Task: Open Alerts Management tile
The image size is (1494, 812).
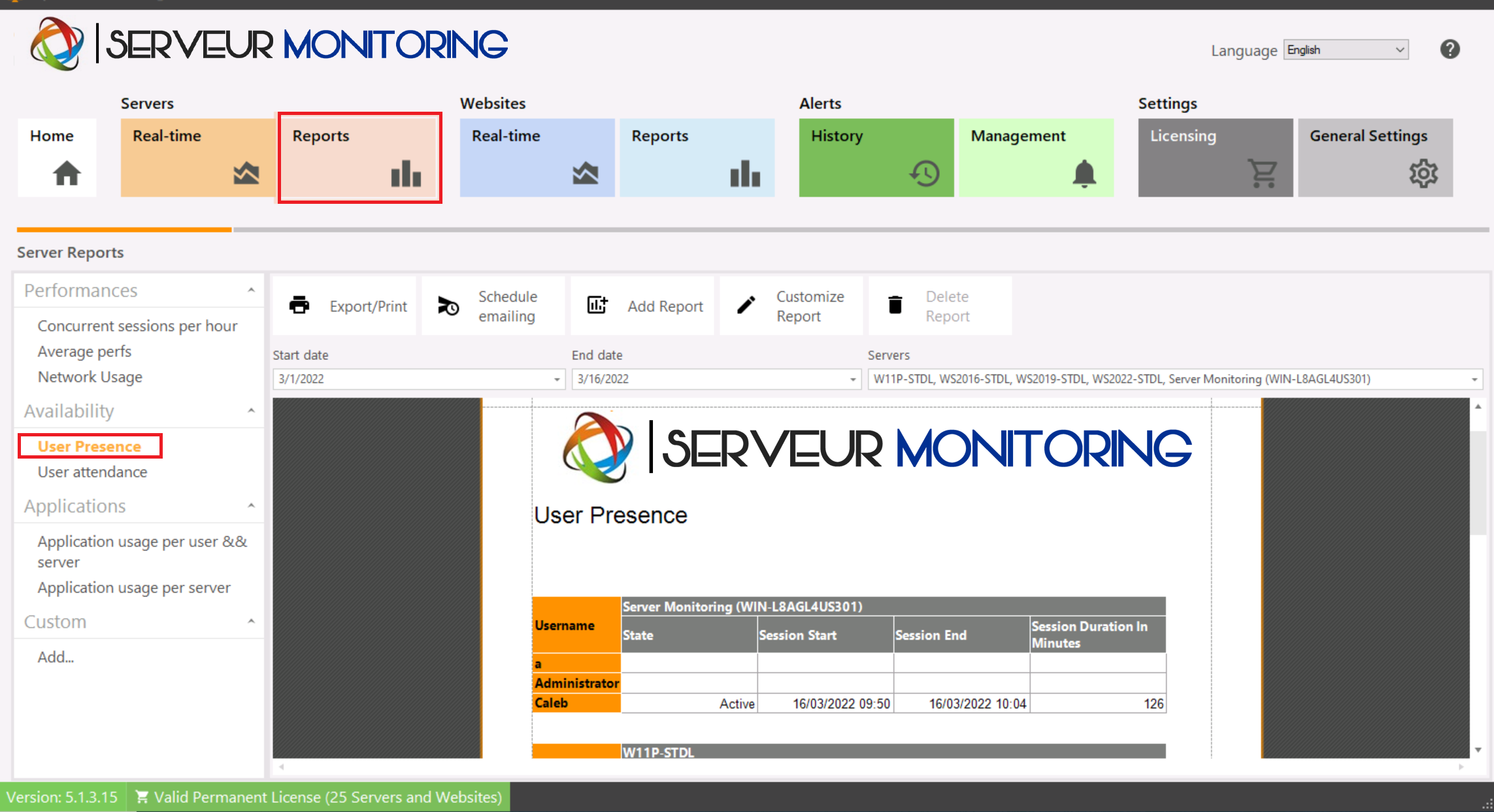Action: point(1037,157)
